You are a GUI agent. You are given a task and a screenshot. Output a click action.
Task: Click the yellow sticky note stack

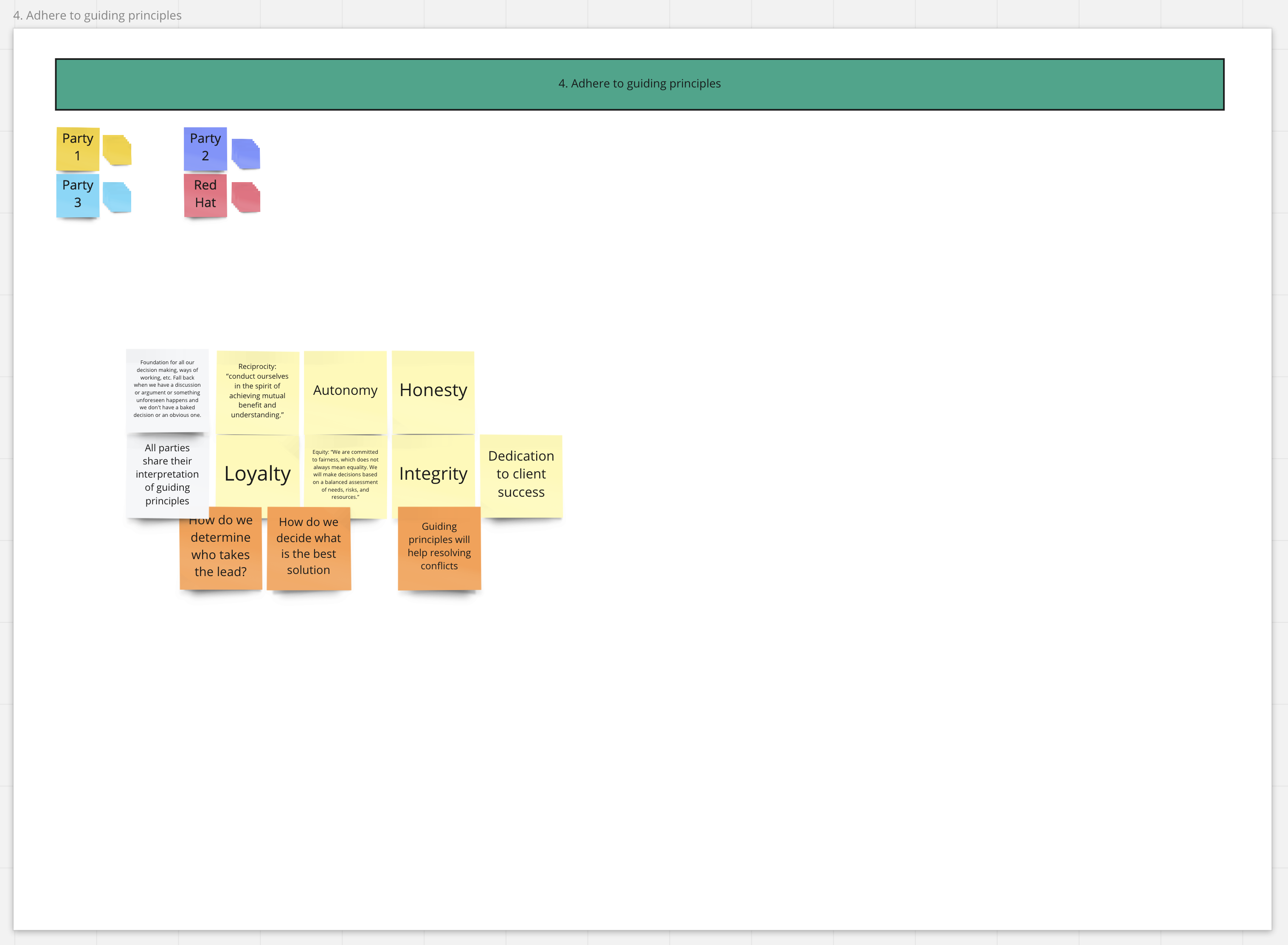pos(117,150)
